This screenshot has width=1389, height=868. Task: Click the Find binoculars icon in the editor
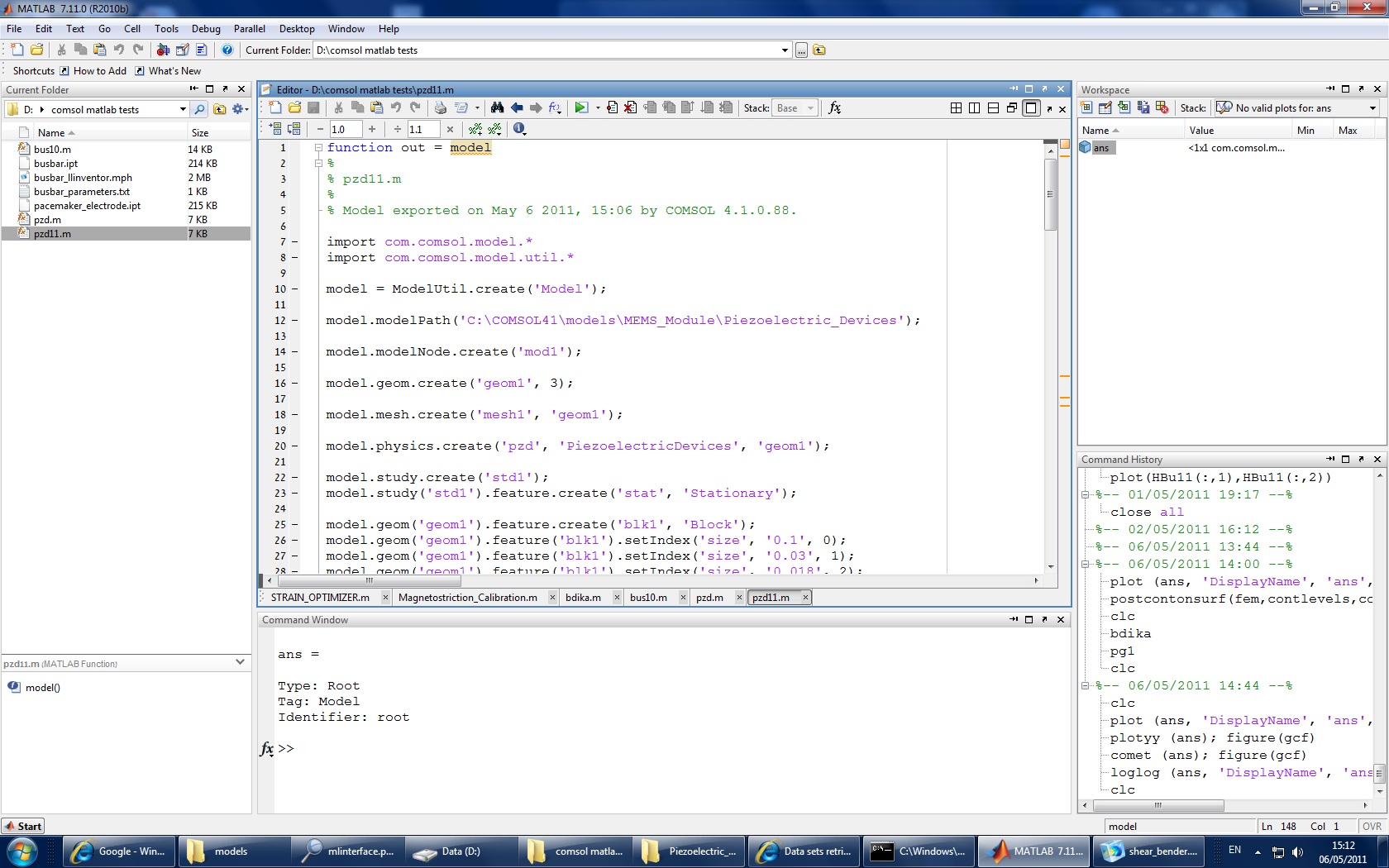click(x=497, y=108)
